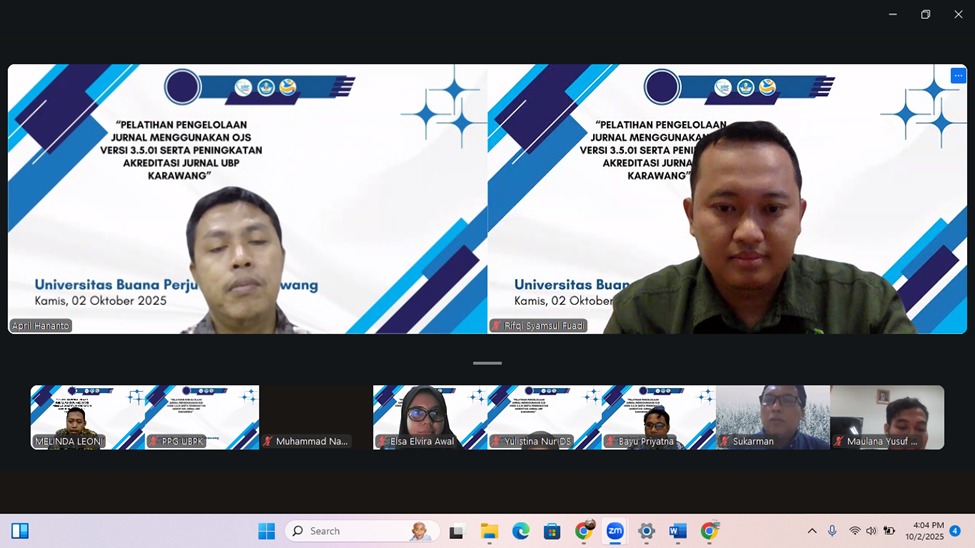Viewport: 975px width, 548px height.
Task: Click the notification count badge
Action: coord(955,531)
